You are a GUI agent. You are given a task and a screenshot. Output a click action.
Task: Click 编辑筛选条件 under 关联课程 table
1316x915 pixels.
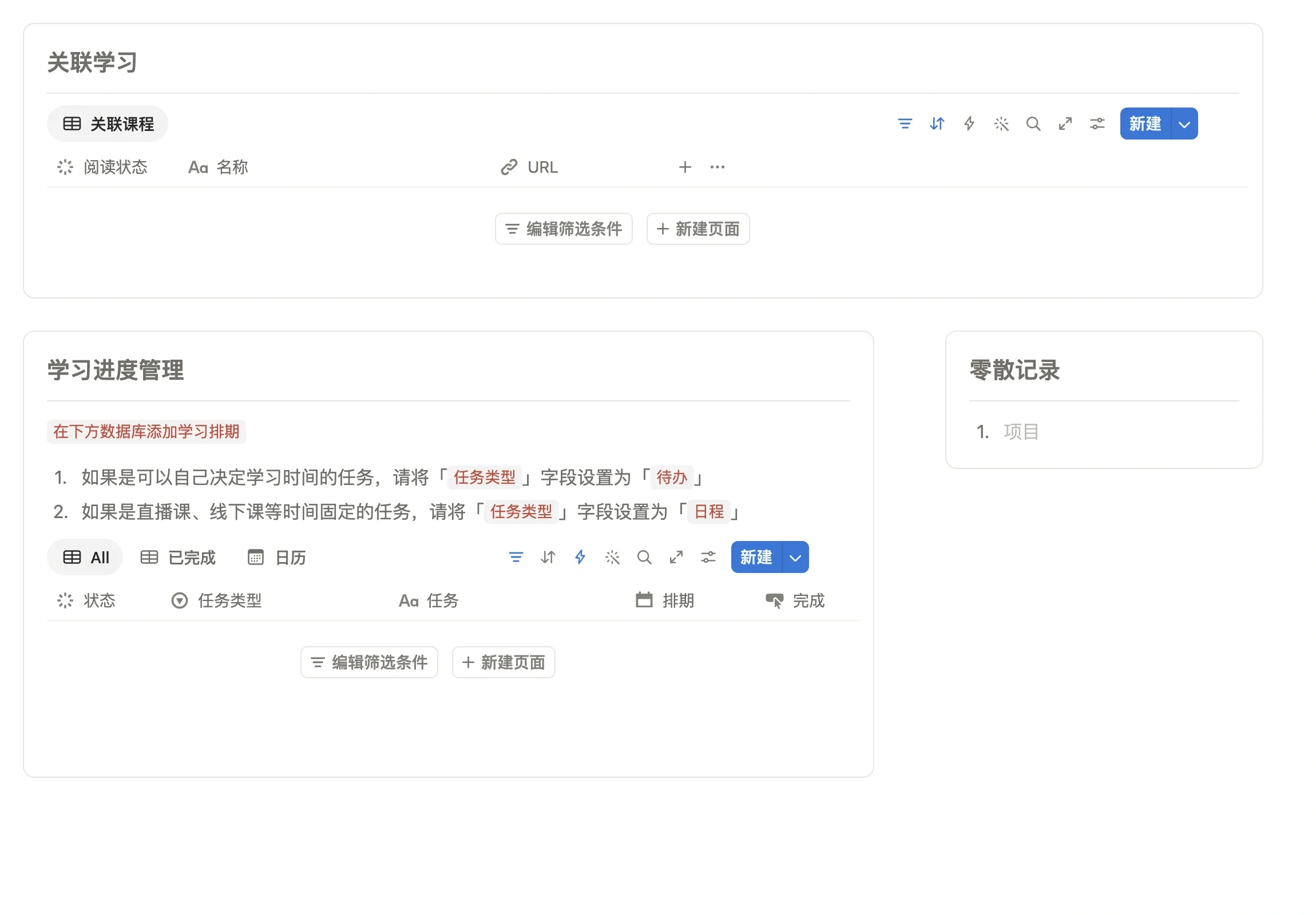point(564,229)
